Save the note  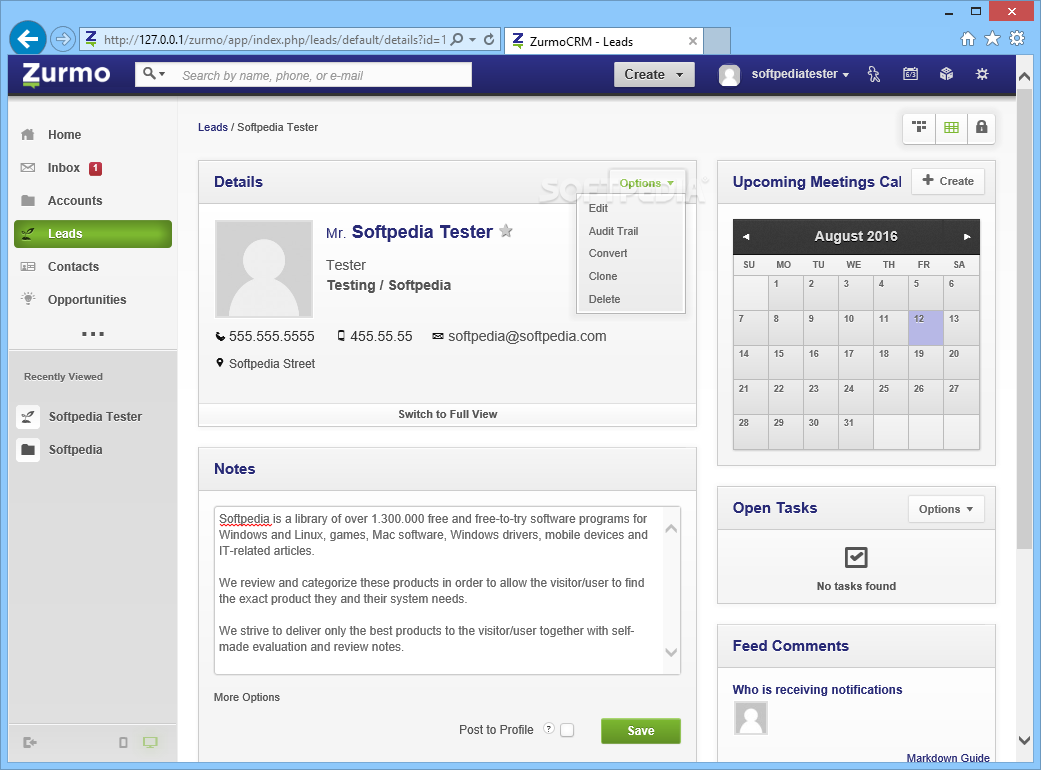point(641,731)
